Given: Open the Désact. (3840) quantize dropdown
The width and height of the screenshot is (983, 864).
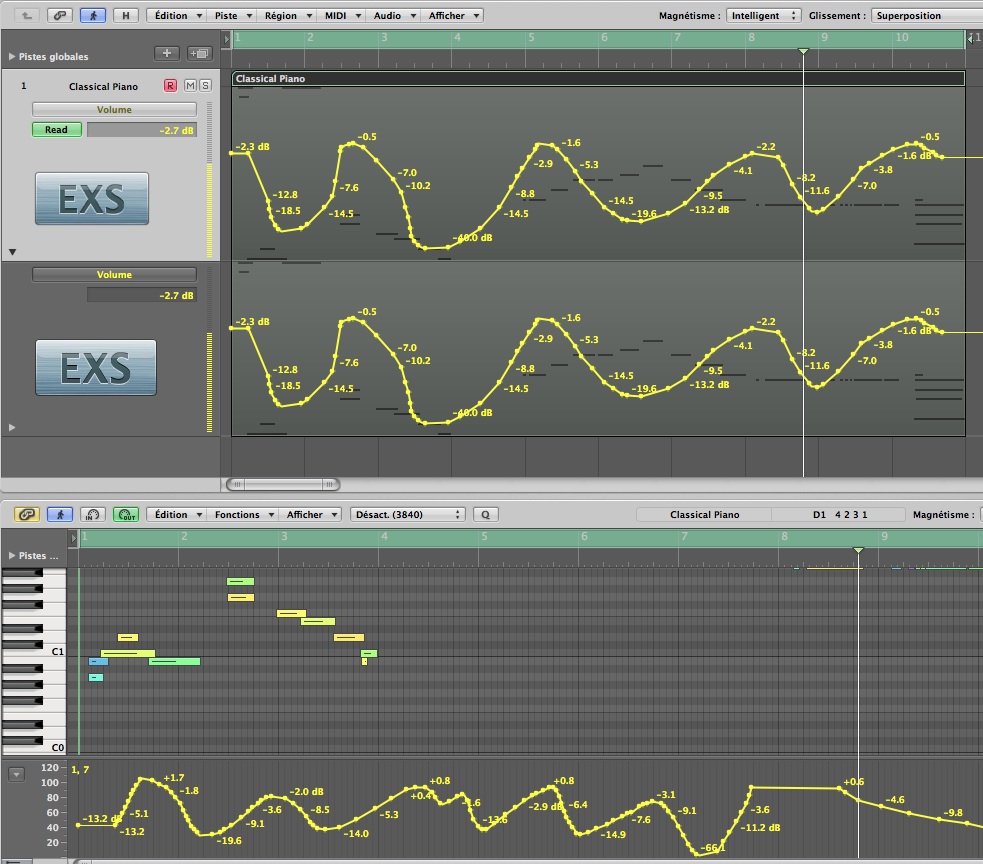Looking at the screenshot, I should pyautogui.click(x=407, y=514).
